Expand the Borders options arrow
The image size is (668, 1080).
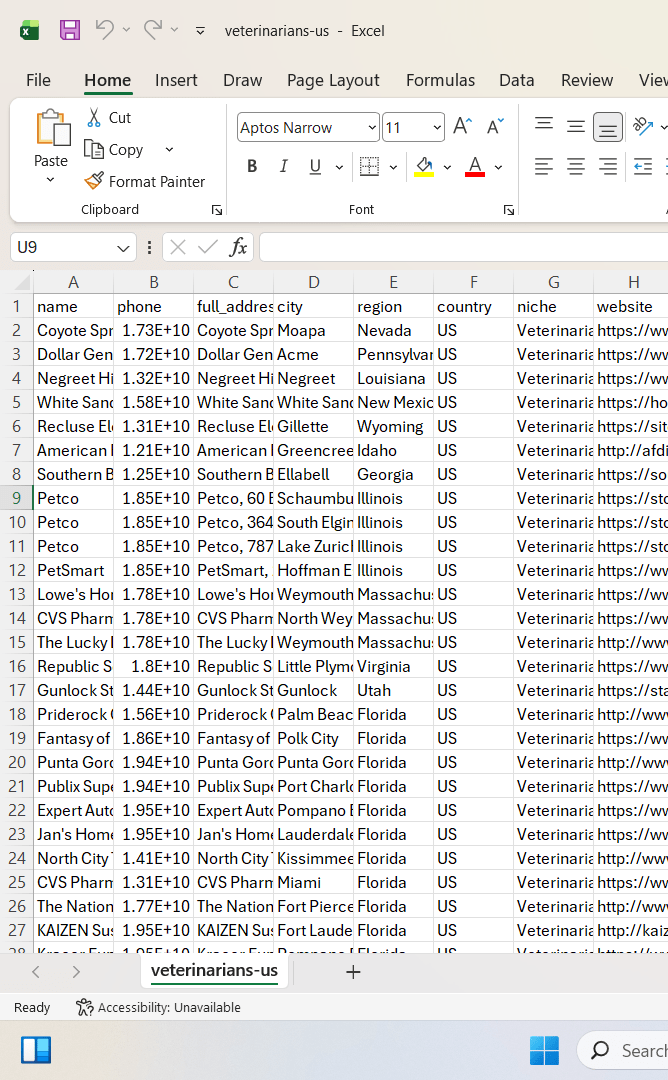point(393,167)
